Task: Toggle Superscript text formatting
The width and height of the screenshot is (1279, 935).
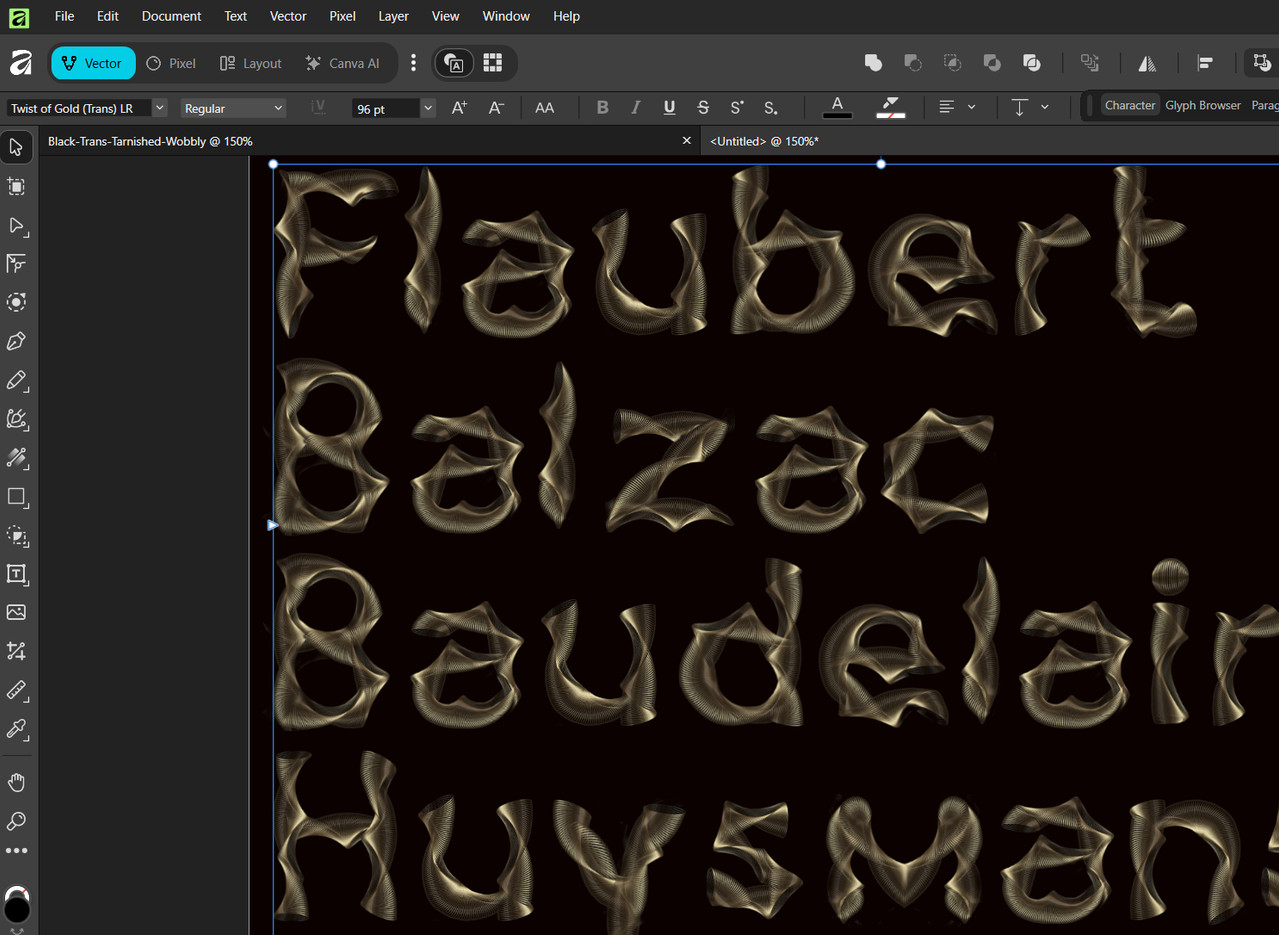Action: pyautogui.click(x=737, y=108)
